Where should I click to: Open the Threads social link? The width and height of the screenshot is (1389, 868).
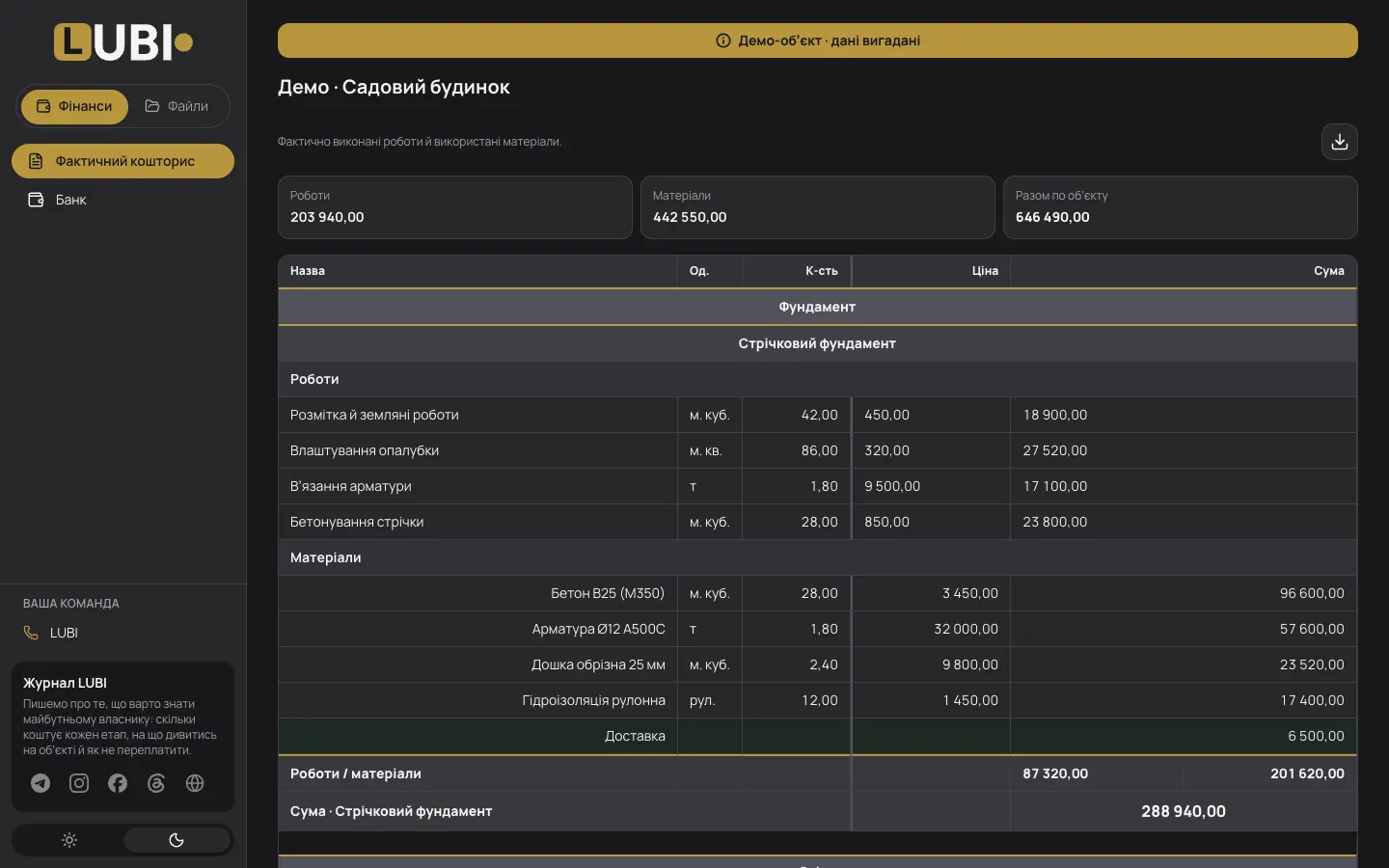click(156, 783)
